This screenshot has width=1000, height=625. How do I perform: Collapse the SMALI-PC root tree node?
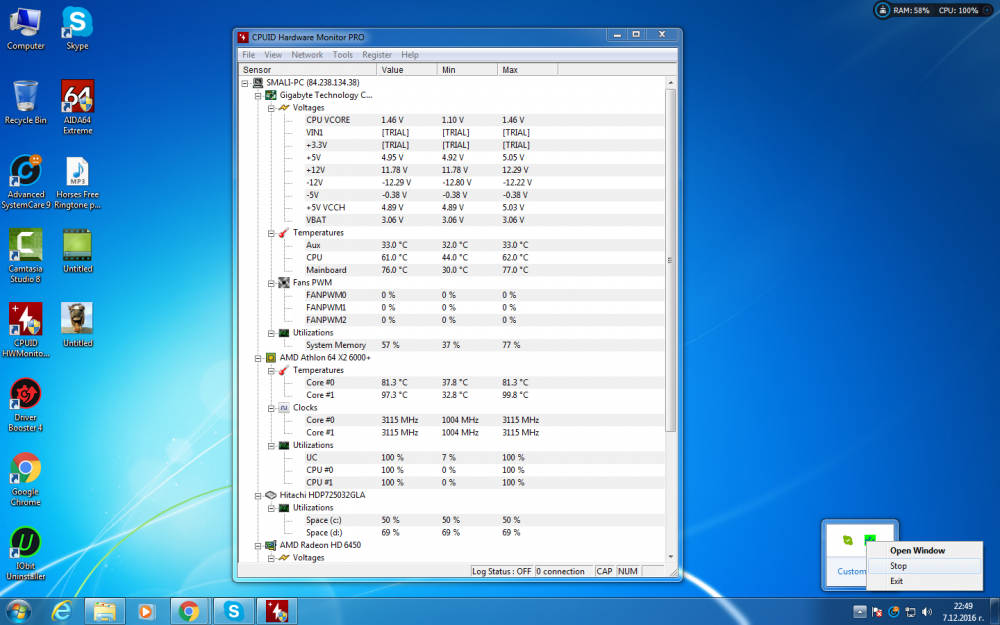pyautogui.click(x=245, y=83)
